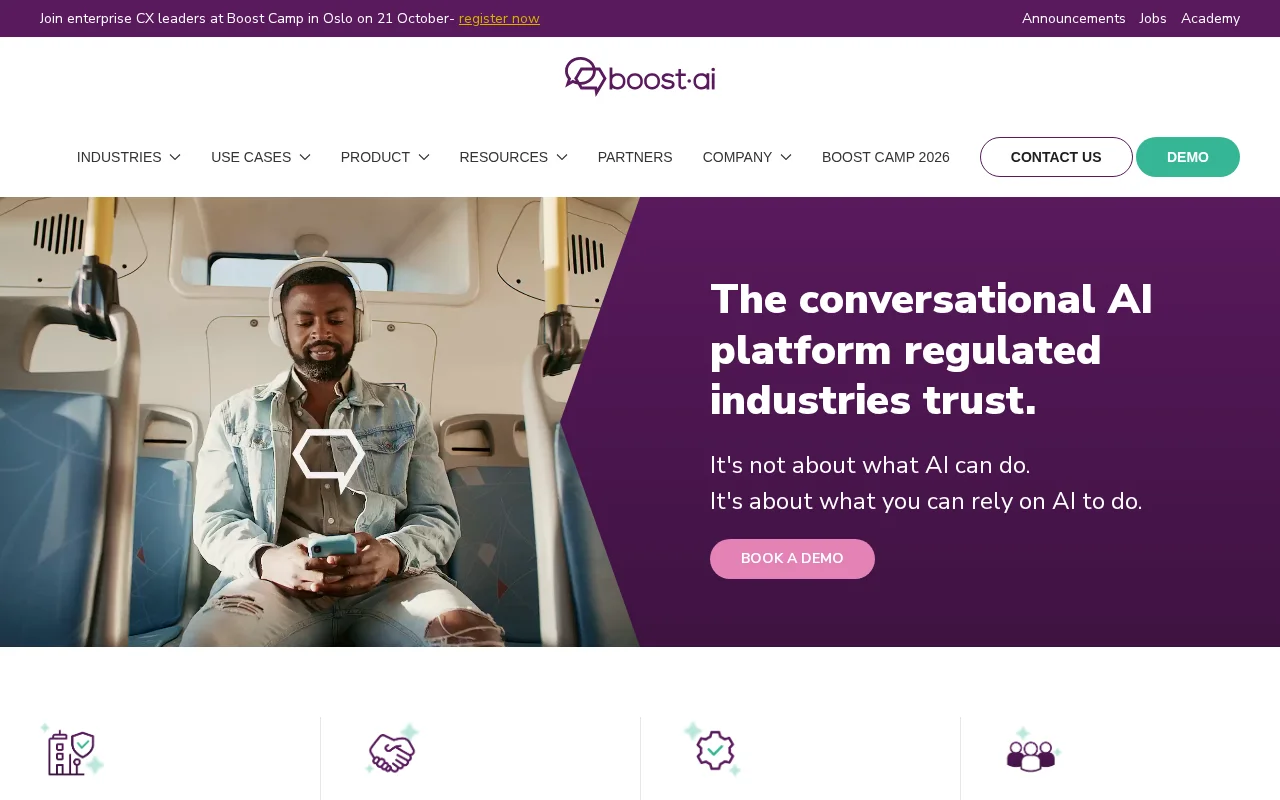Expand the Product menu chevron
The width and height of the screenshot is (1280, 800).
click(x=424, y=157)
